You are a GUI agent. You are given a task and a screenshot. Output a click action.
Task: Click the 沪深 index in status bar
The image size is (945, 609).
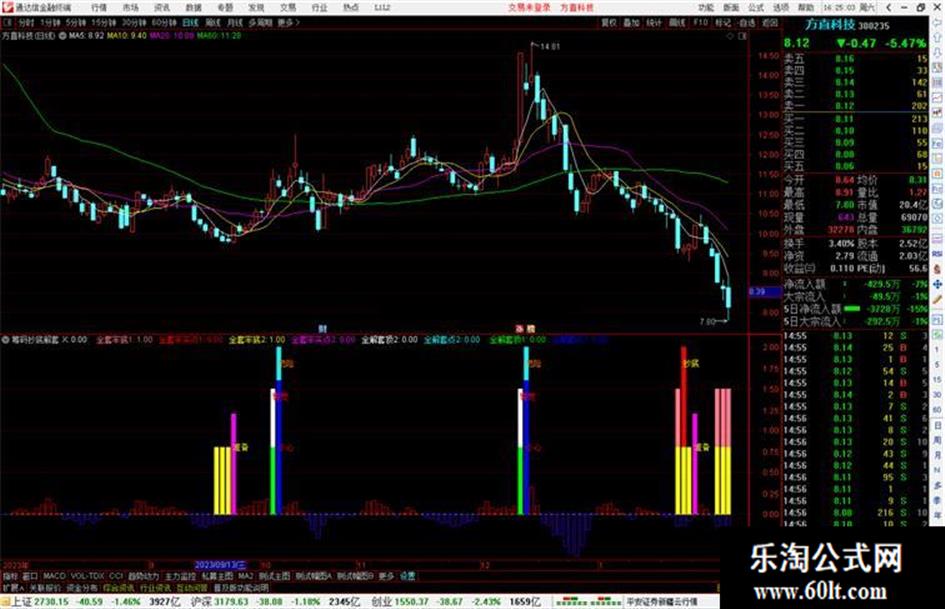point(201,602)
